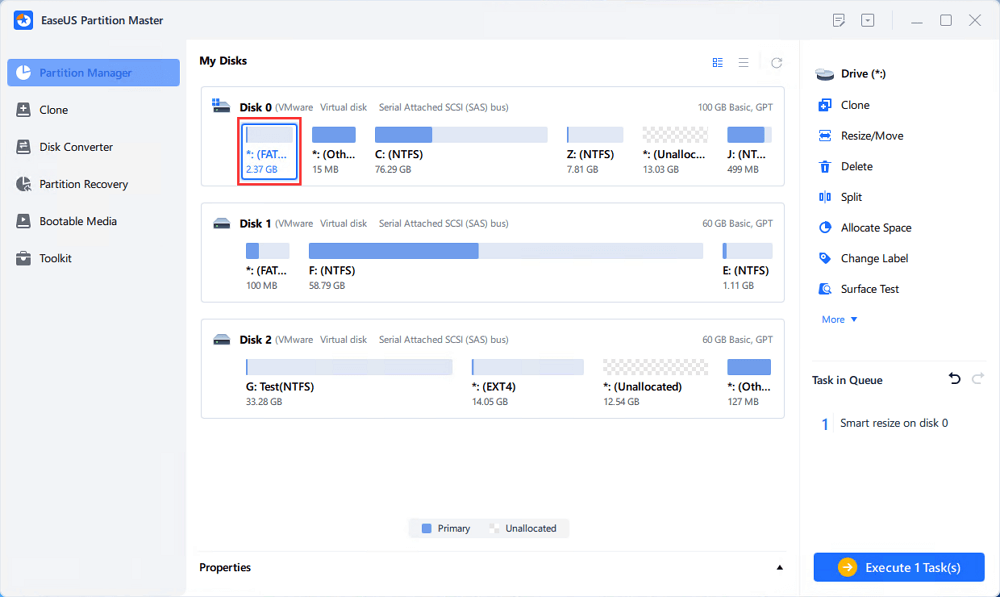Screen dimensions: 1000x597
Task: Select the Z: (NTFS) partition
Action: coord(594,151)
